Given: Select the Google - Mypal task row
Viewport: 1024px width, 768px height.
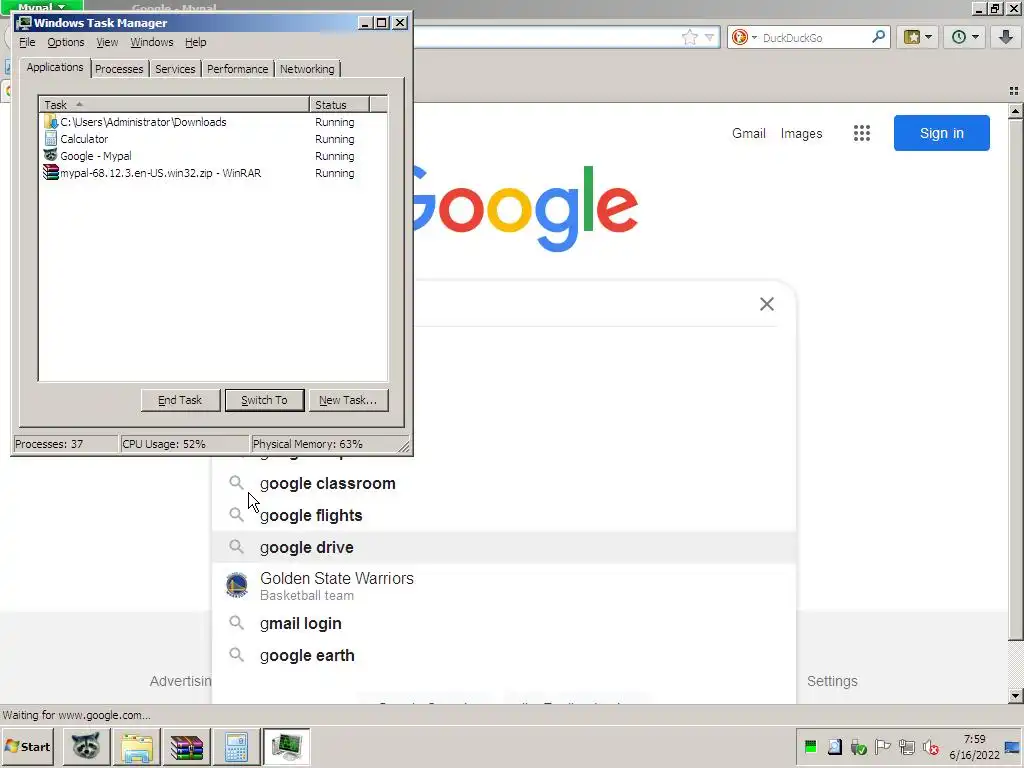Looking at the screenshot, I should point(213,156).
